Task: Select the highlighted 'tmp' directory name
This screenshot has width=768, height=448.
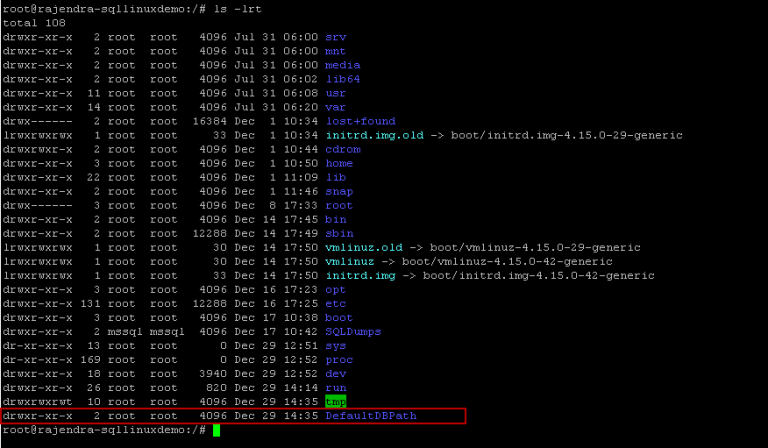Action: click(x=336, y=402)
